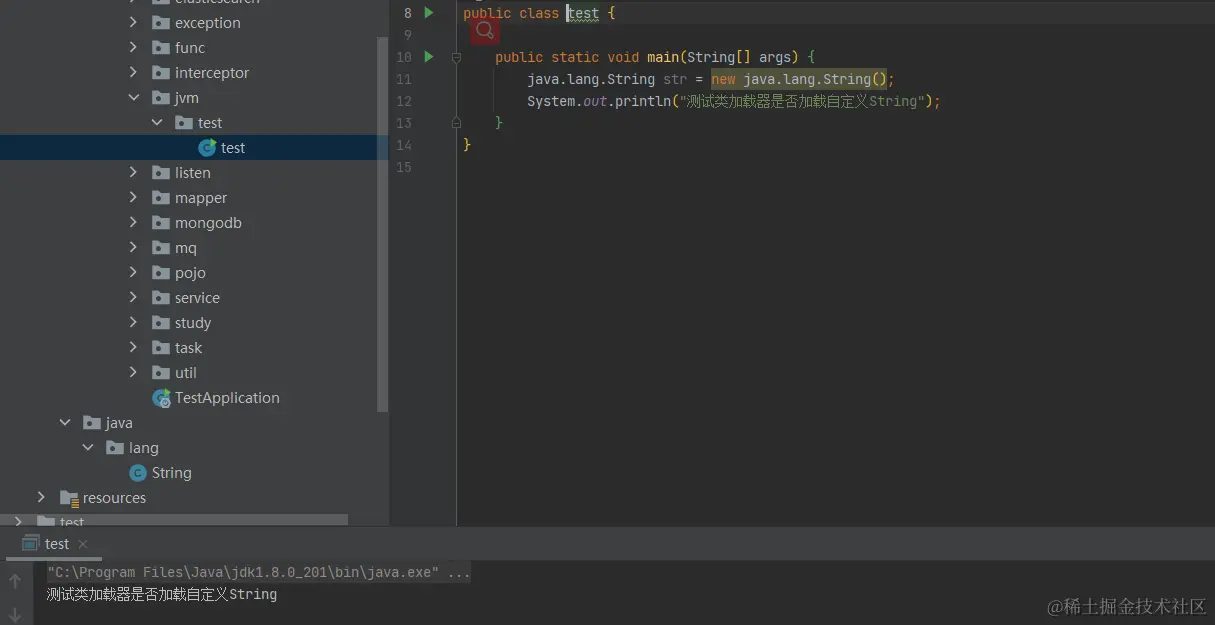Select the service package row
The width and height of the screenshot is (1215, 625).
[x=188, y=298]
